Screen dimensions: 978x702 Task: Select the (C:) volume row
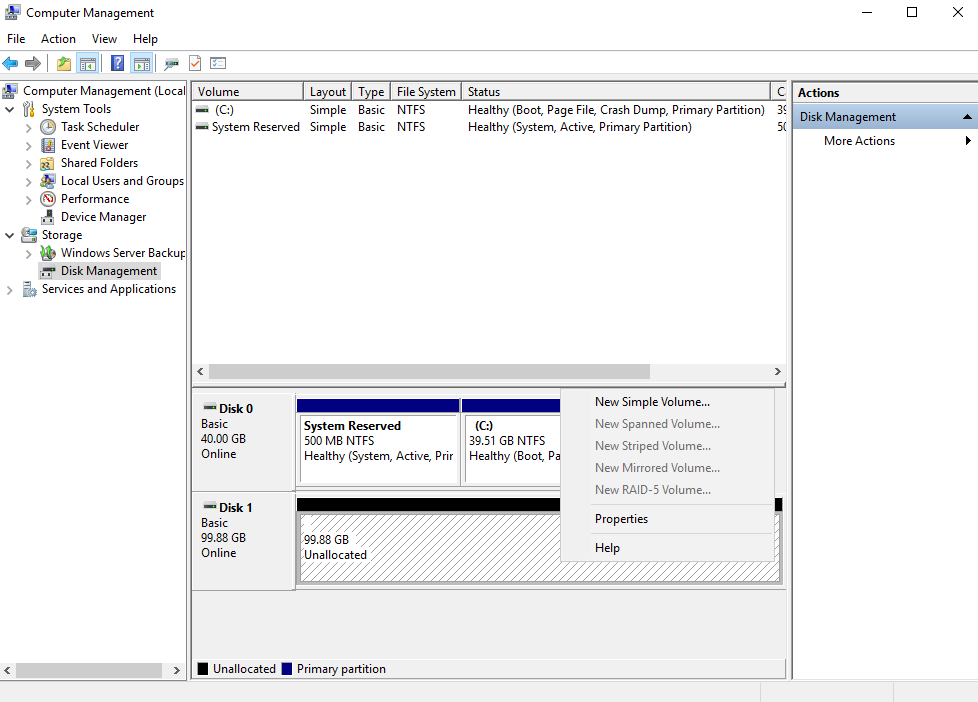490,110
